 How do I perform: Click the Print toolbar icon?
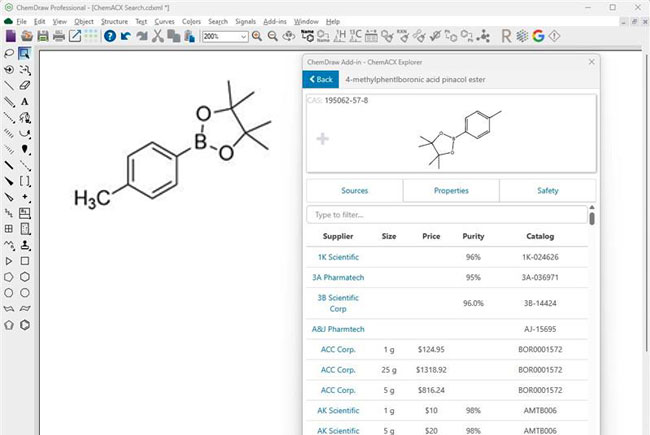pyautogui.click(x=59, y=36)
